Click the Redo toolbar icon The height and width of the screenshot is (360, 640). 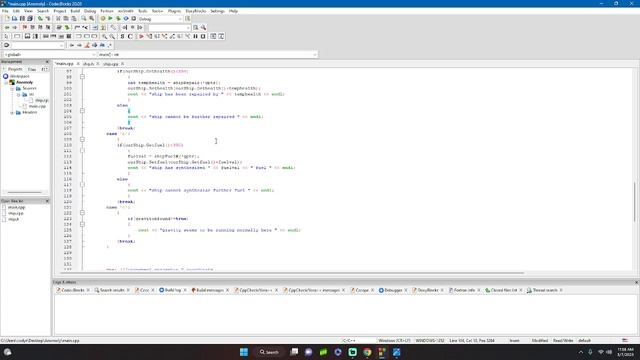point(48,19)
